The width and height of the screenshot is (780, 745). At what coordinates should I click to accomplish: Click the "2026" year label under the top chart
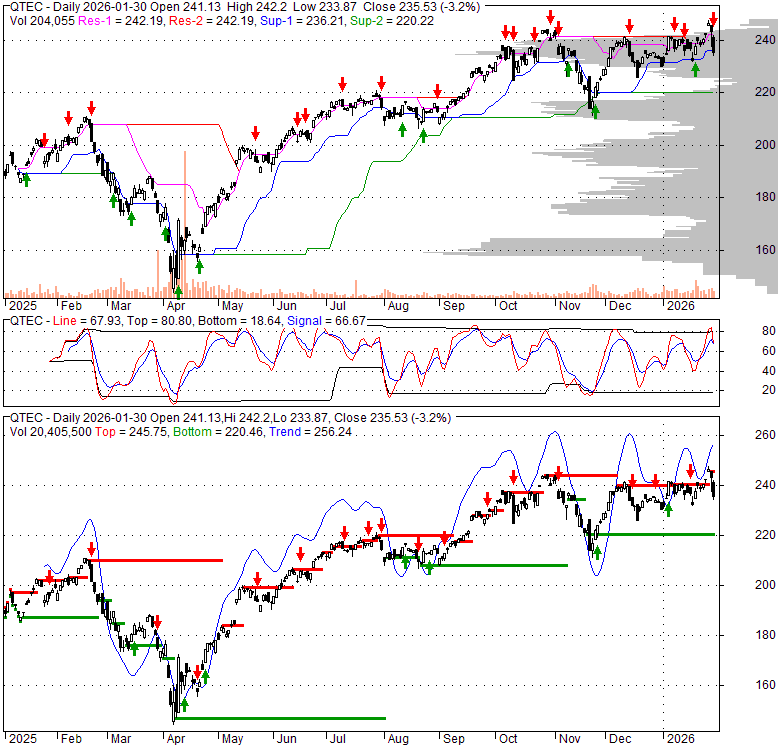point(681,306)
